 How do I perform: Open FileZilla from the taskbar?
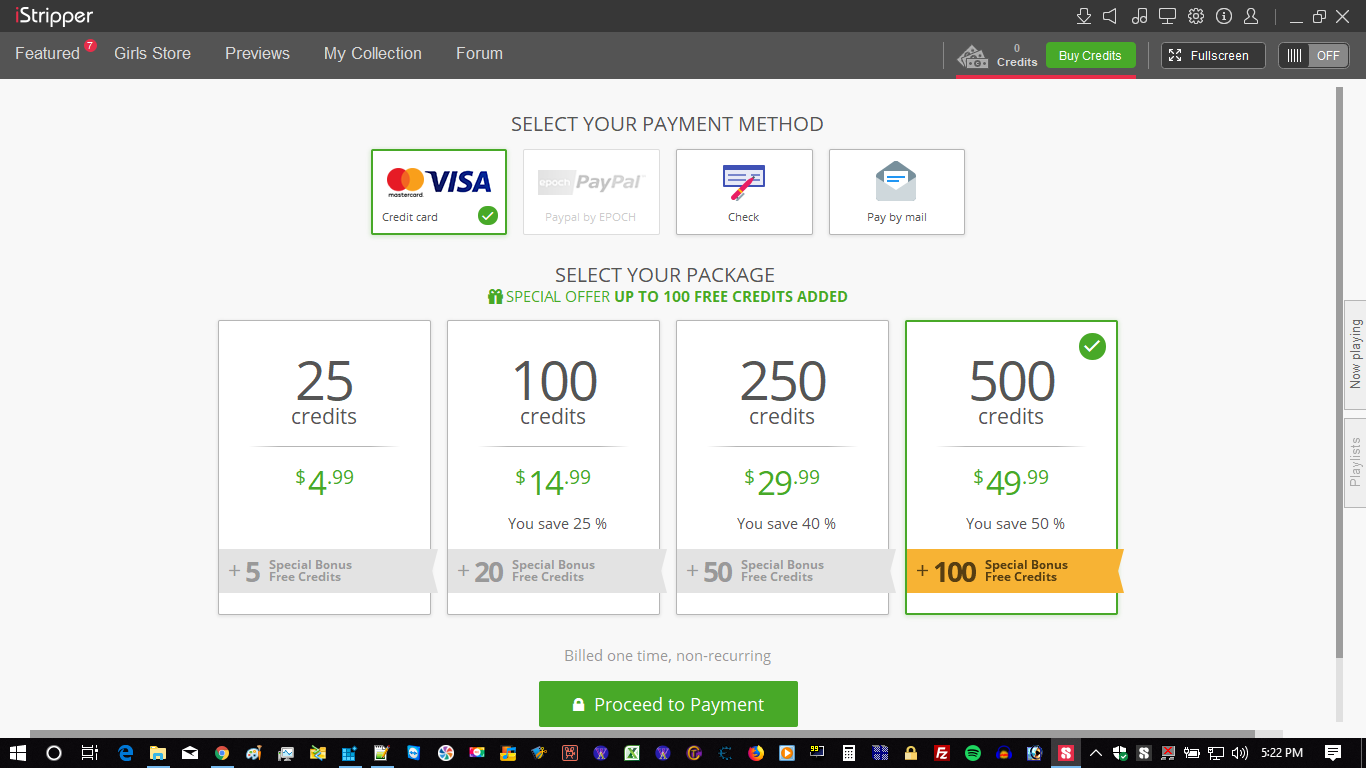941,753
